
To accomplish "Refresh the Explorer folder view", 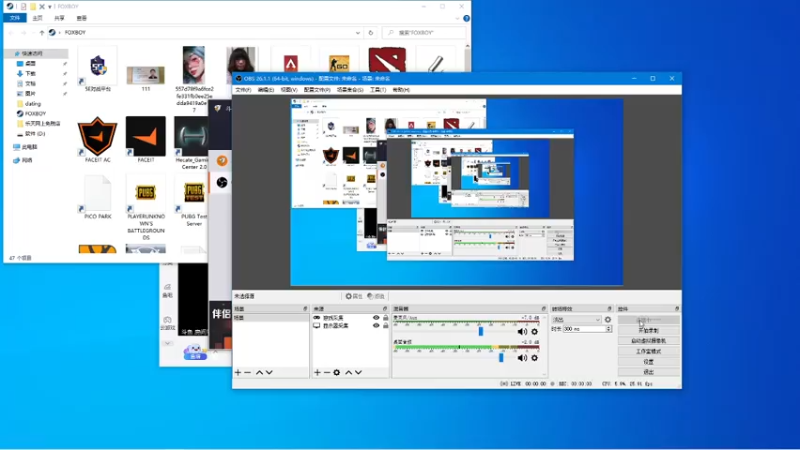I will coord(371,33).
